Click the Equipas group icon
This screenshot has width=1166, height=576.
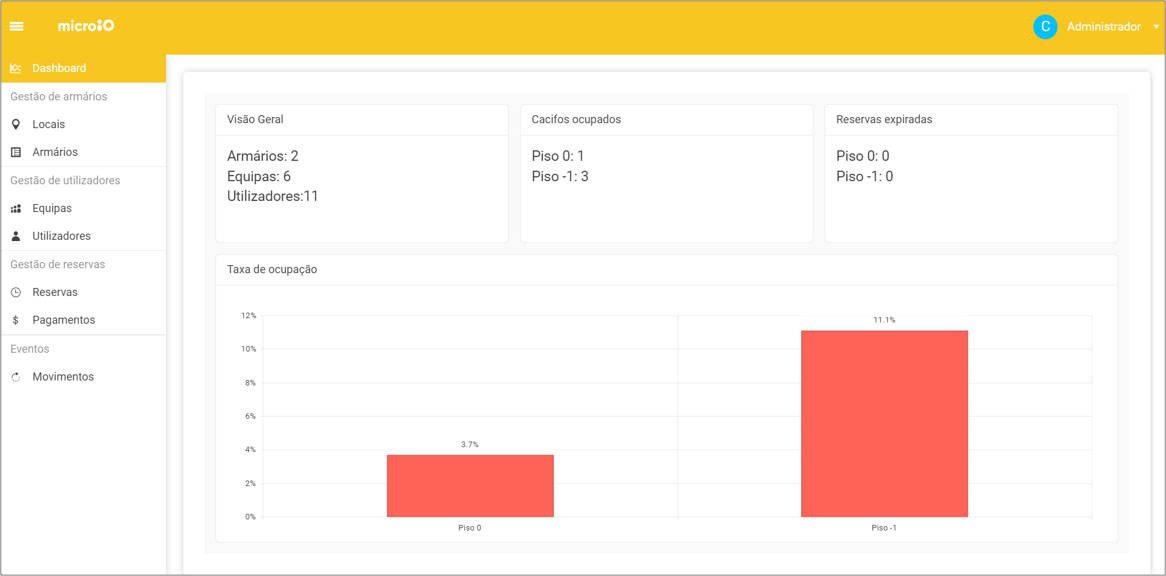tap(16, 208)
